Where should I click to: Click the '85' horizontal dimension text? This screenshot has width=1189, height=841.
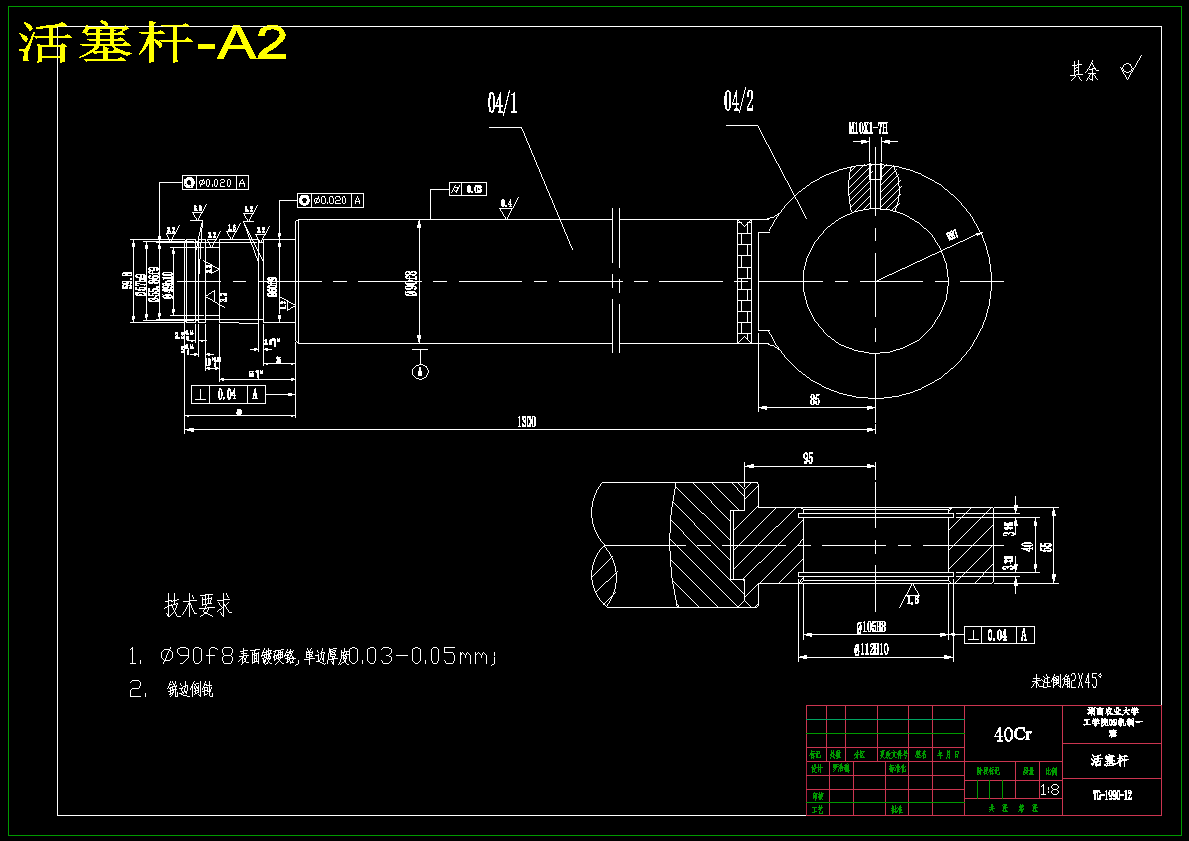(x=814, y=400)
